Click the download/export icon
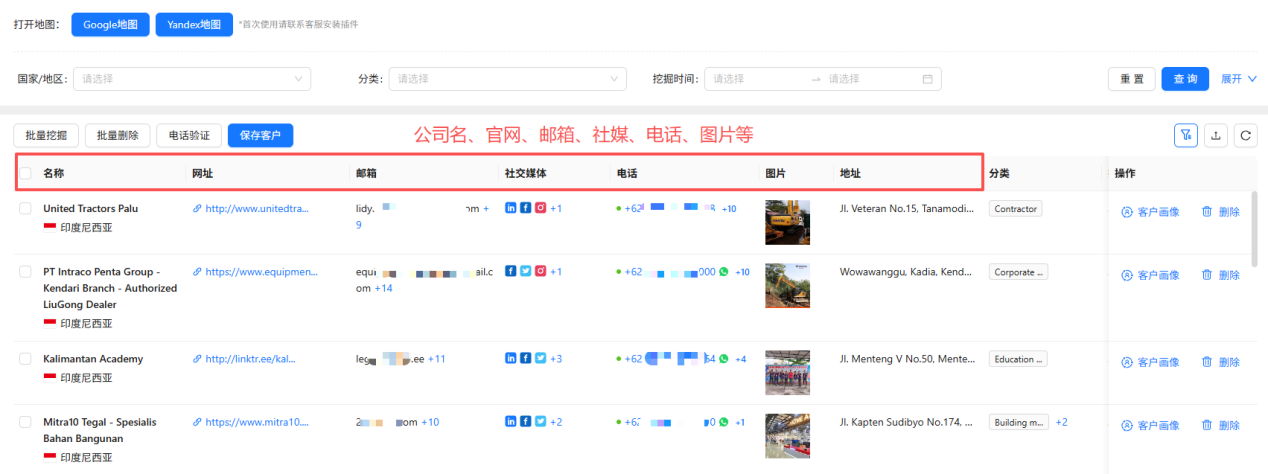Viewport: 1268px width, 474px height. [x=1216, y=135]
